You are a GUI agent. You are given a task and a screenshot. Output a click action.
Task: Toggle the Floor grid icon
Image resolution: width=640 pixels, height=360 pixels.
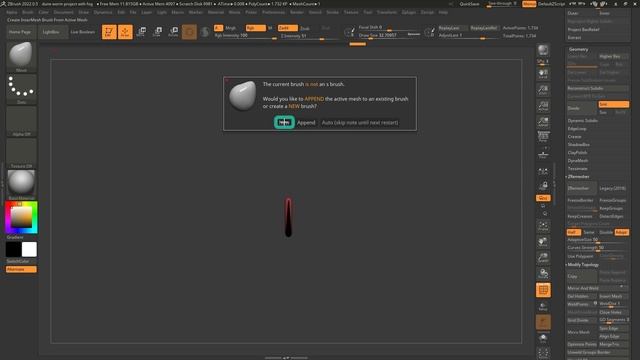[x=543, y=154]
